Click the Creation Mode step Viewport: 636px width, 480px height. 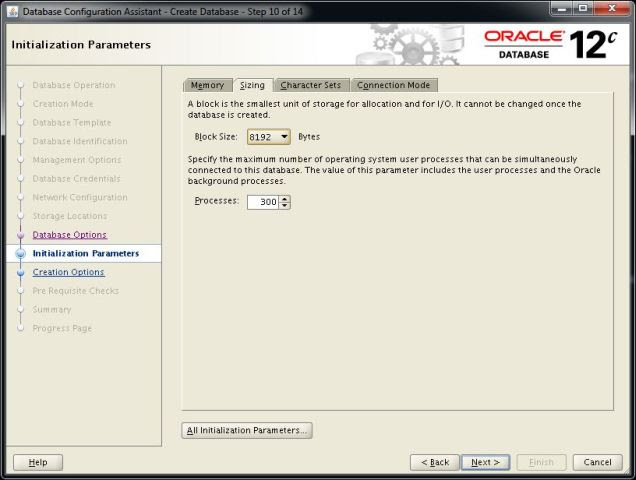[x=63, y=104]
